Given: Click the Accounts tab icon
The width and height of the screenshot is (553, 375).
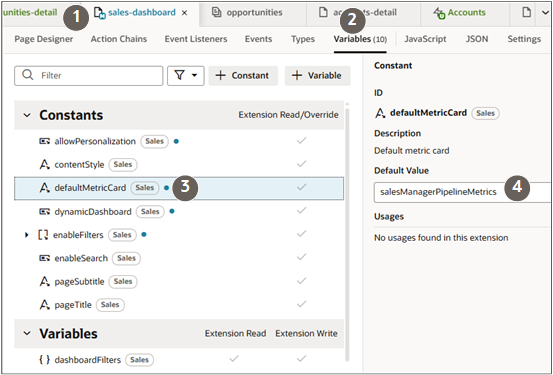Looking at the screenshot, I should click(439, 13).
